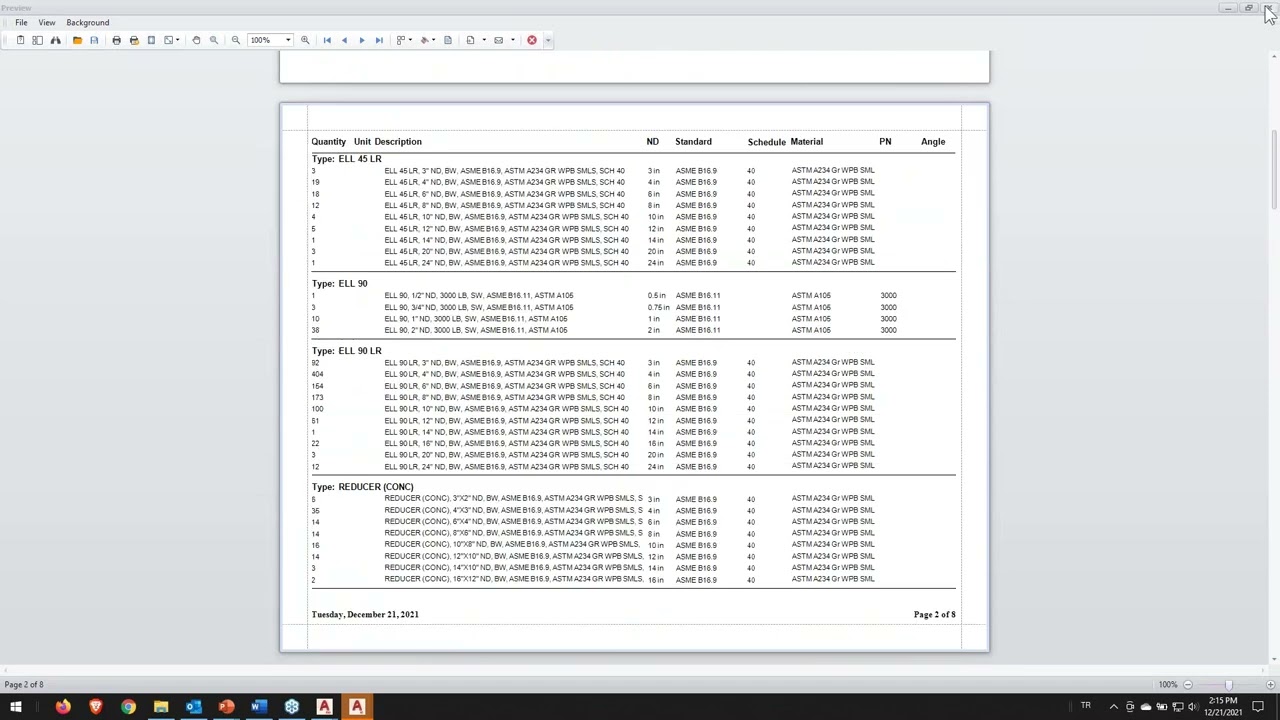This screenshot has height=720, width=1280.
Task: Show hidden system tray icons
Action: pyautogui.click(x=1113, y=707)
